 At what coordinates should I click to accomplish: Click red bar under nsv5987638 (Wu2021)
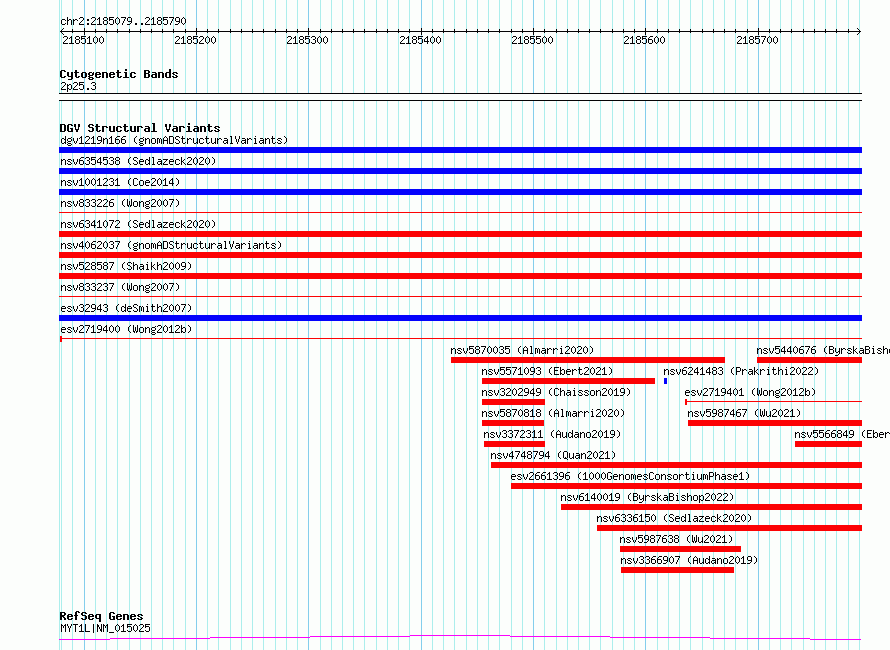[680, 549]
